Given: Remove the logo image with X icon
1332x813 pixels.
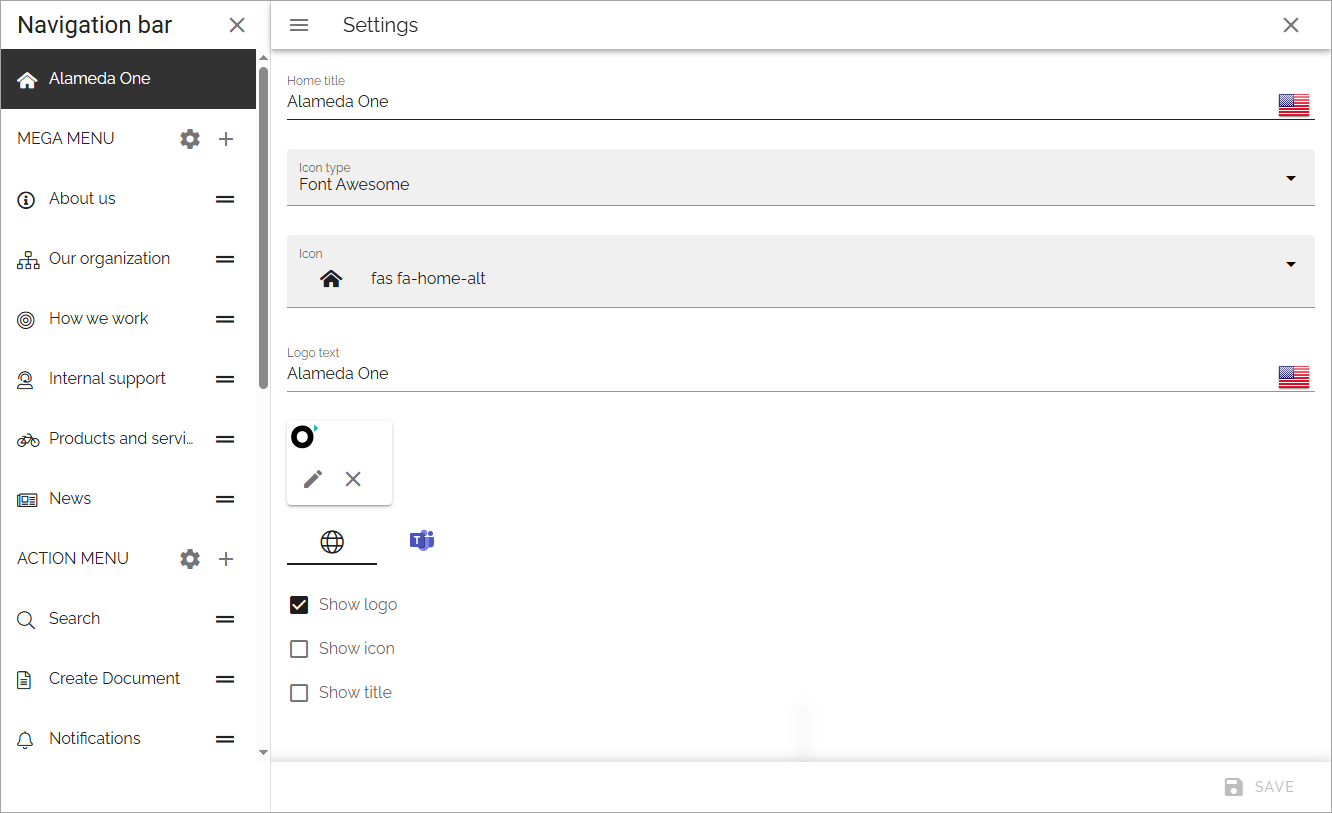Looking at the screenshot, I should [x=353, y=479].
